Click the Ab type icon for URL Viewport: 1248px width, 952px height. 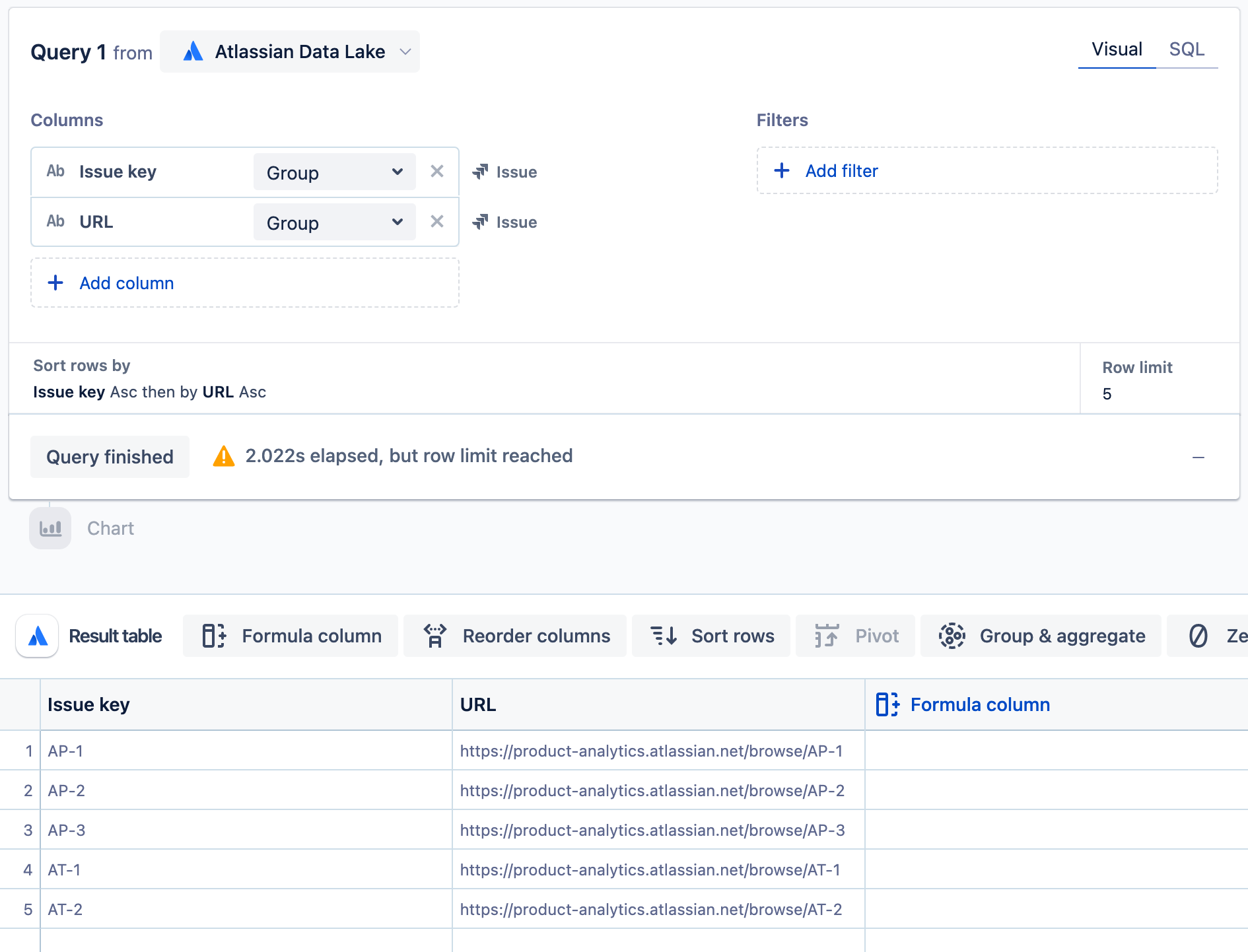click(x=55, y=222)
